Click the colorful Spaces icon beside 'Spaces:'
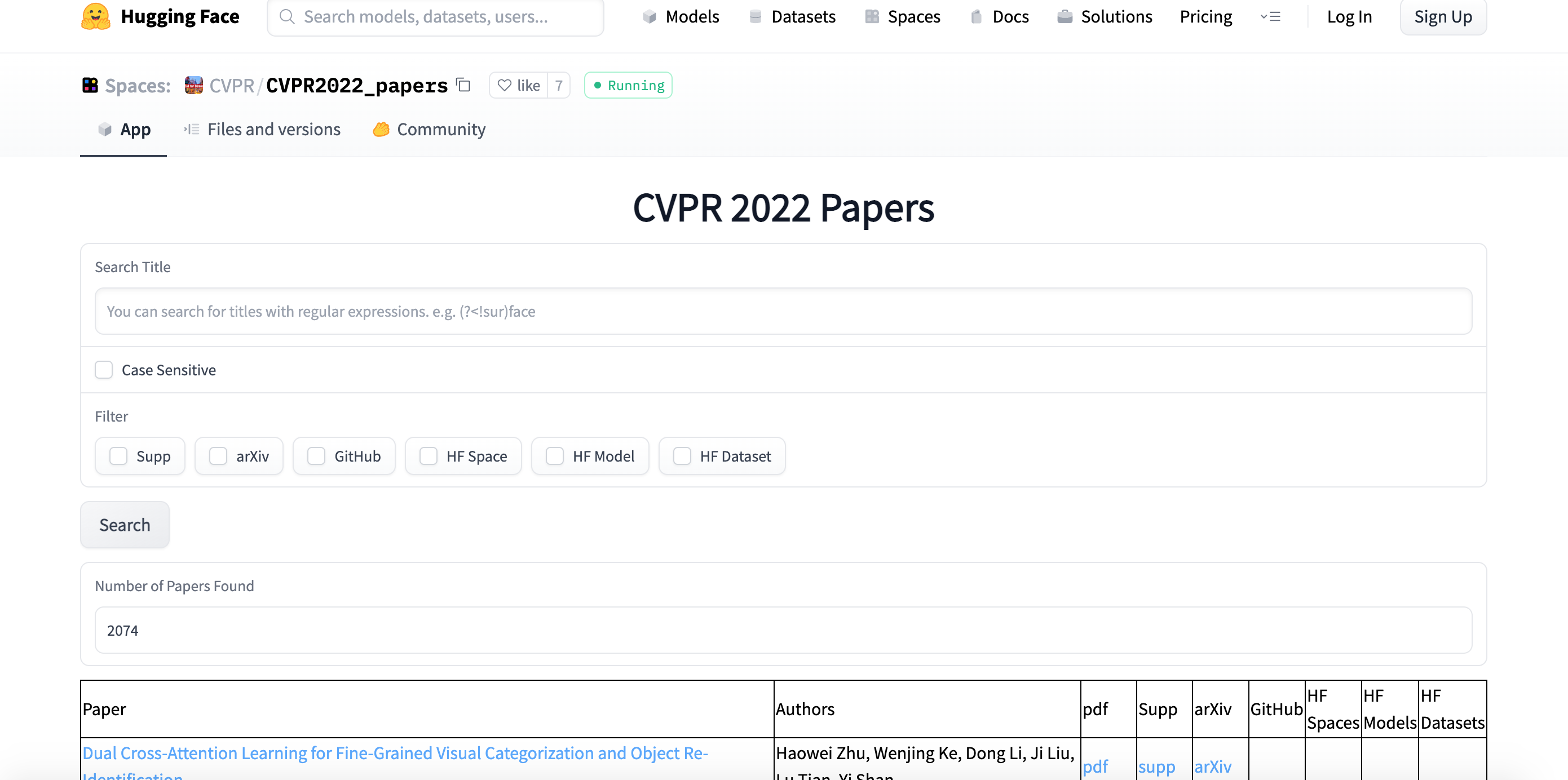This screenshot has height=780, width=1568. point(90,85)
